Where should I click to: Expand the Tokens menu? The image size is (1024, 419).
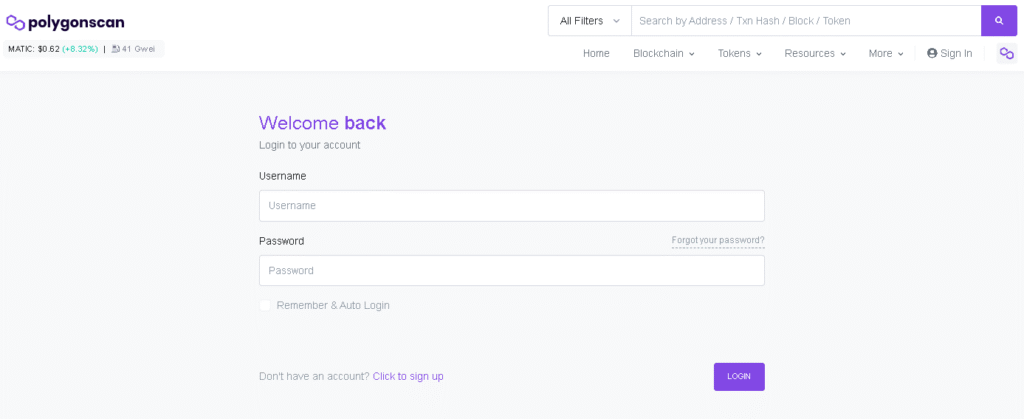click(x=739, y=54)
